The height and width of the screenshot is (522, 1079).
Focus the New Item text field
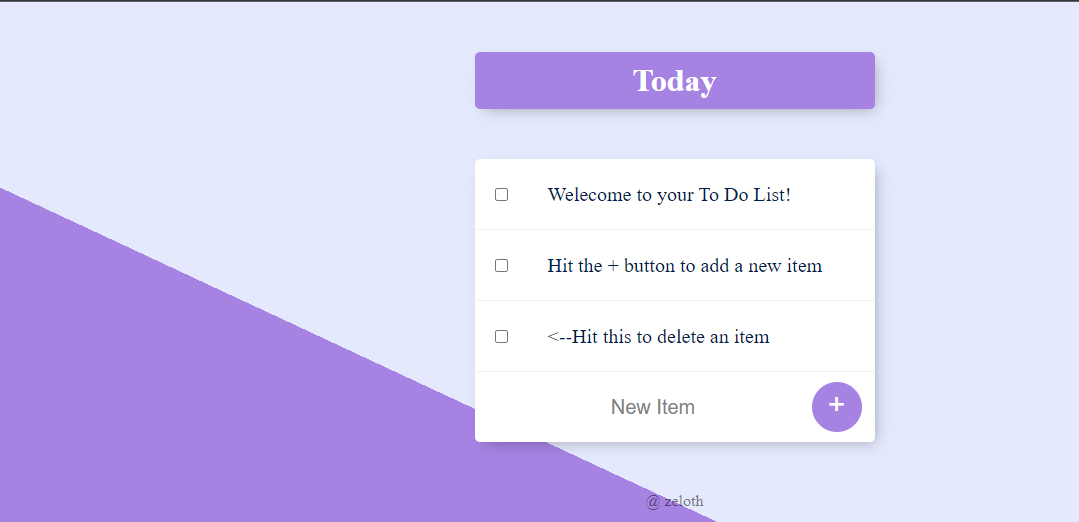click(x=652, y=406)
